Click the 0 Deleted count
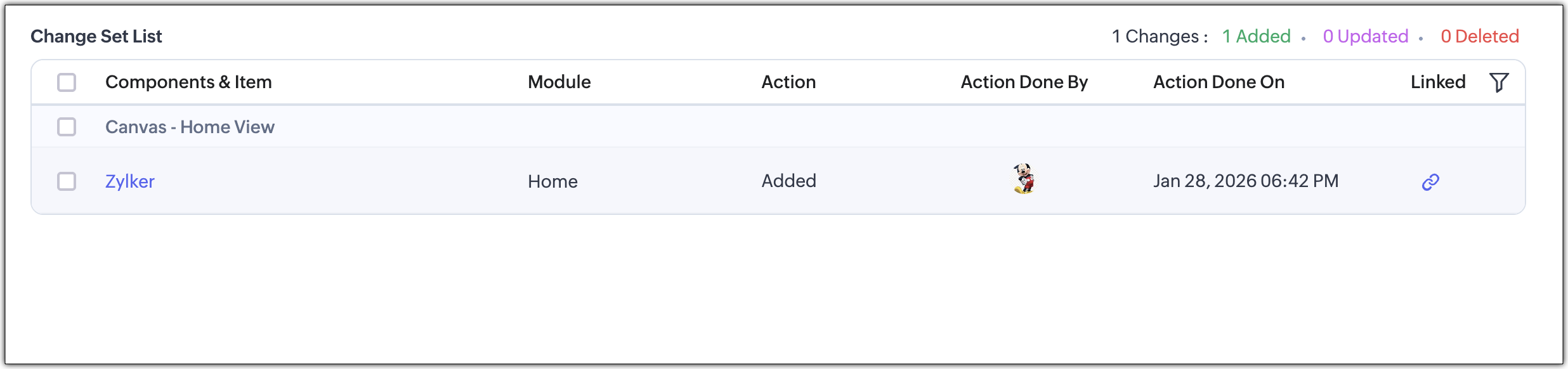The width and height of the screenshot is (1568, 369). (x=1480, y=37)
